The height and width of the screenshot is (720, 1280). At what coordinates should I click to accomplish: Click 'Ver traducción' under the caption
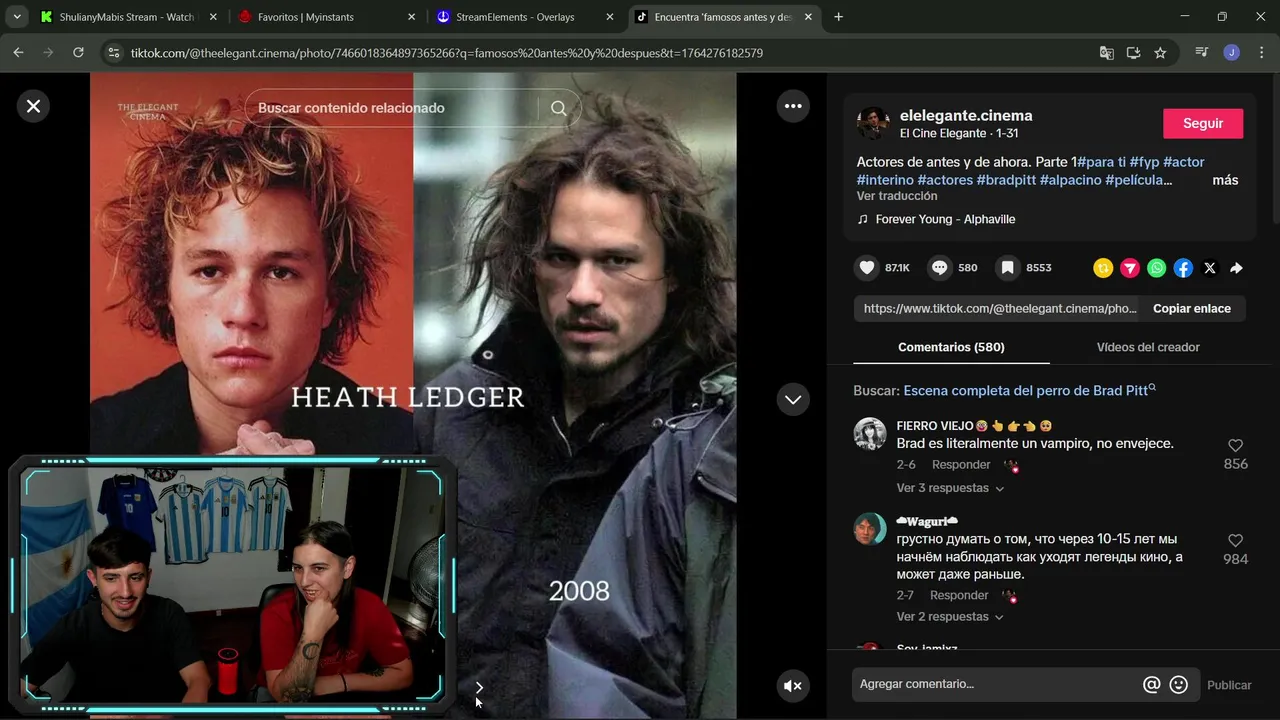pos(897,196)
